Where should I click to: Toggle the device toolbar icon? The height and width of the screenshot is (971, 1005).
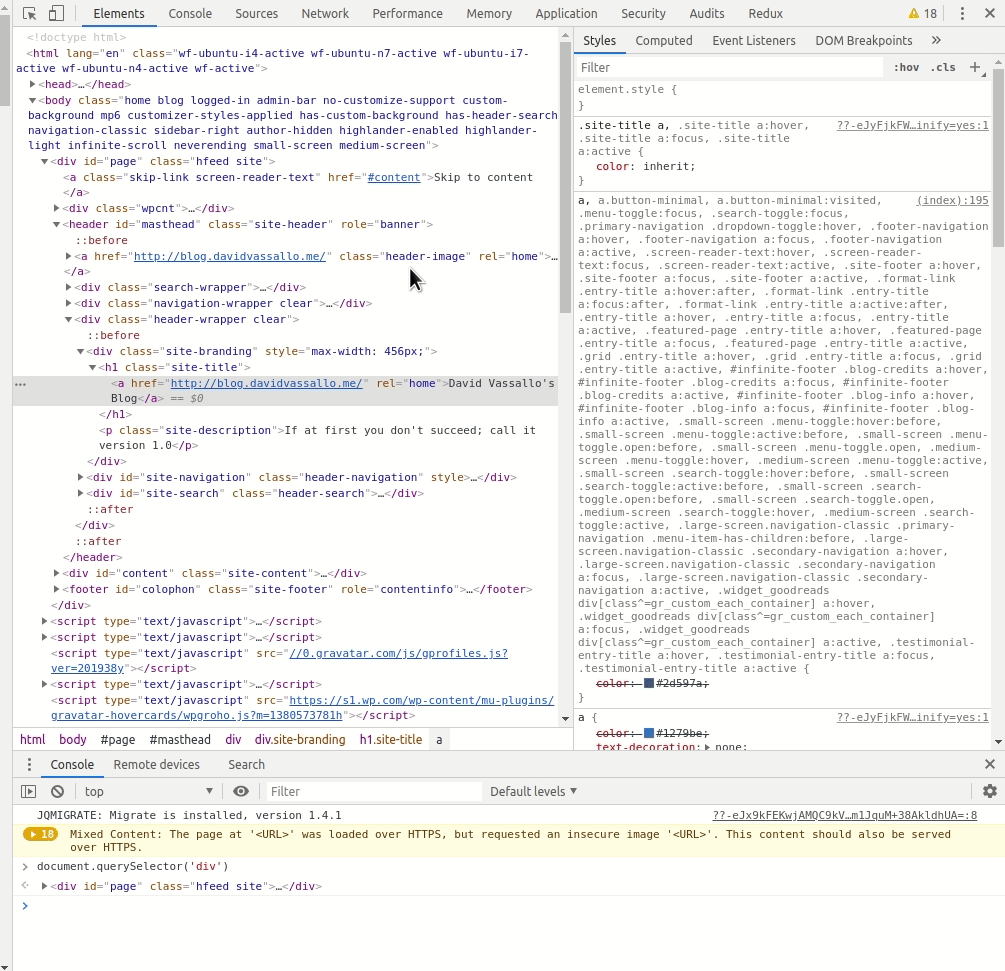(x=56, y=14)
